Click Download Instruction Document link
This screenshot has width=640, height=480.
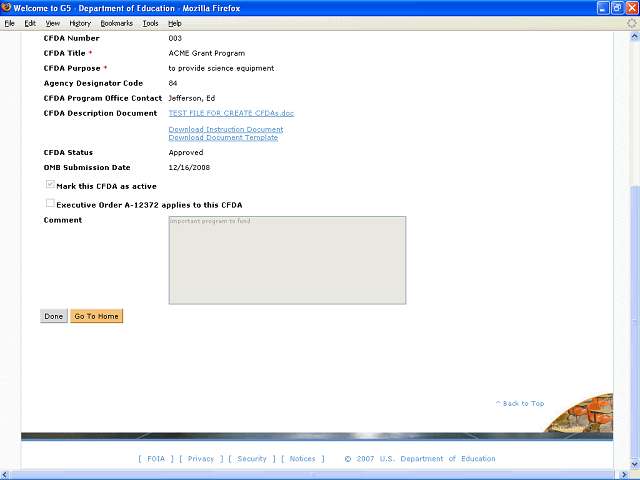click(x=226, y=129)
